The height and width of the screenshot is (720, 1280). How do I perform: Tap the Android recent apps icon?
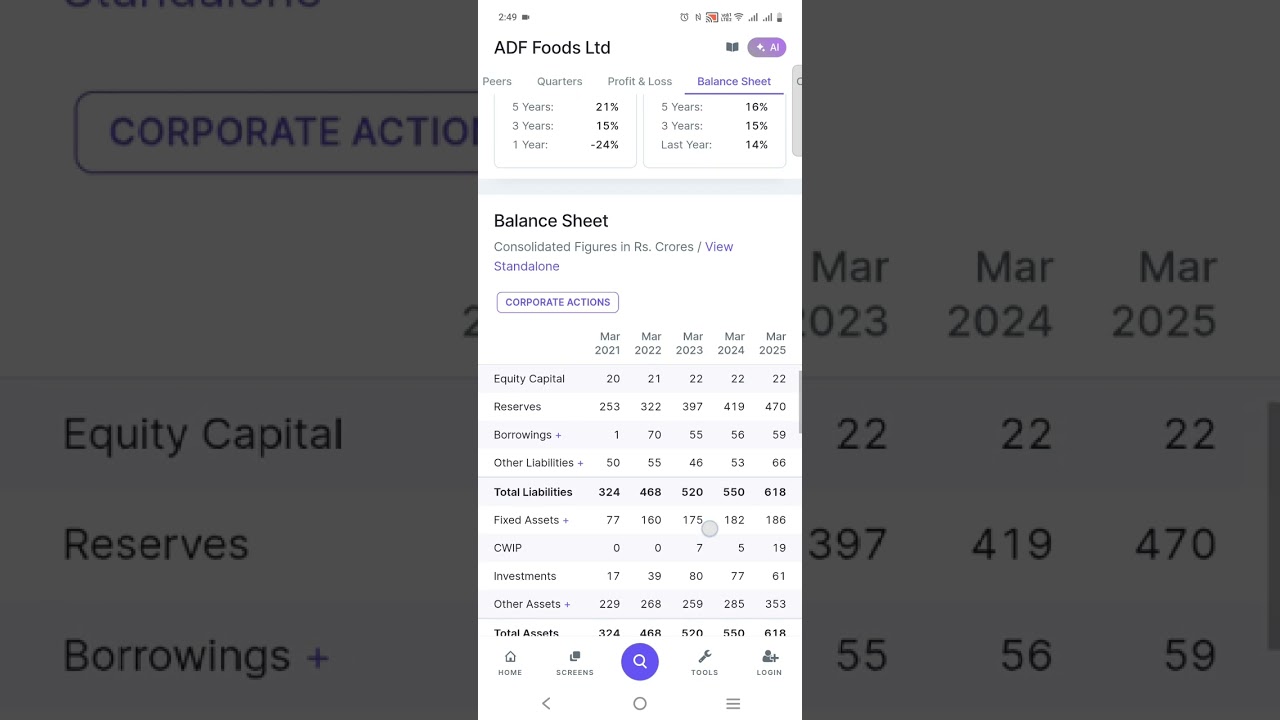pos(733,704)
